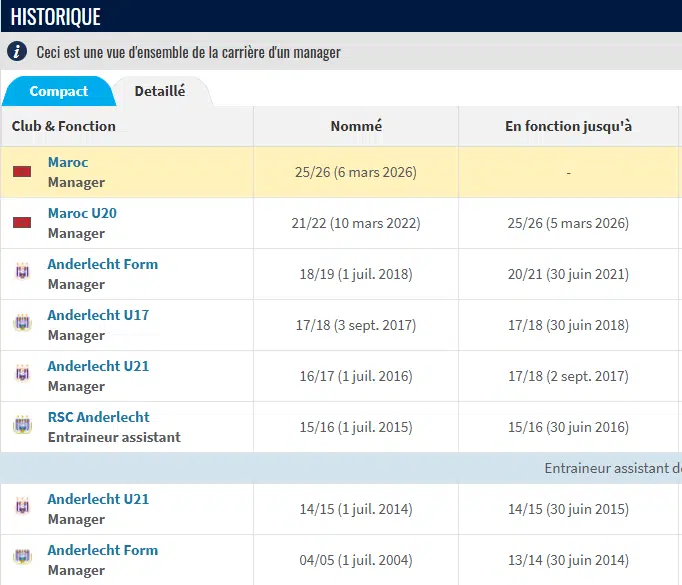This screenshot has width=682, height=585.
Task: Open the Anderlecht U17 link
Action: point(98,315)
